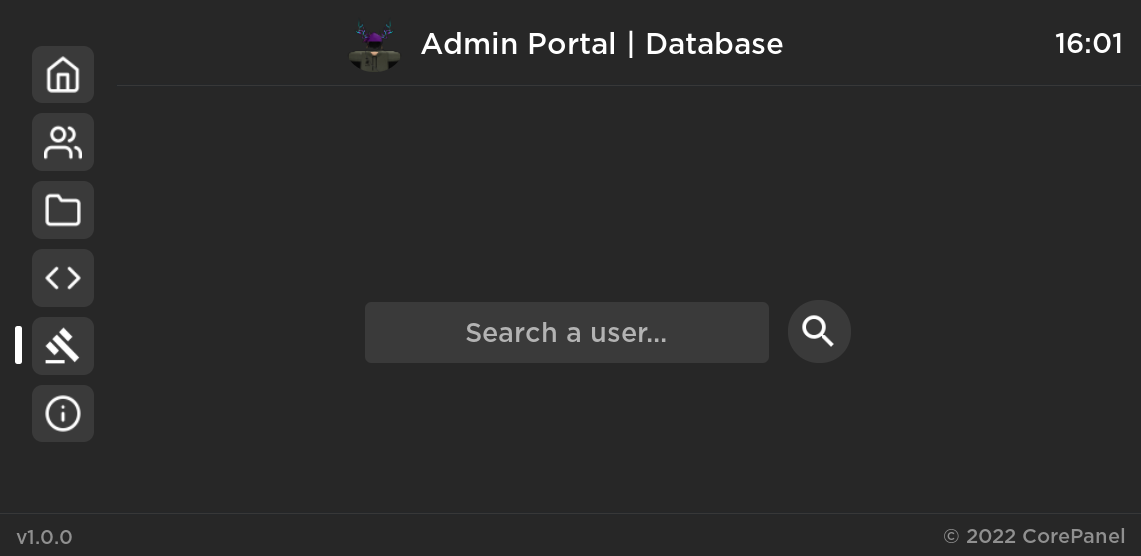The width and height of the screenshot is (1141, 556).
Task: Click the 16:01 clock display
Action: click(x=1089, y=44)
